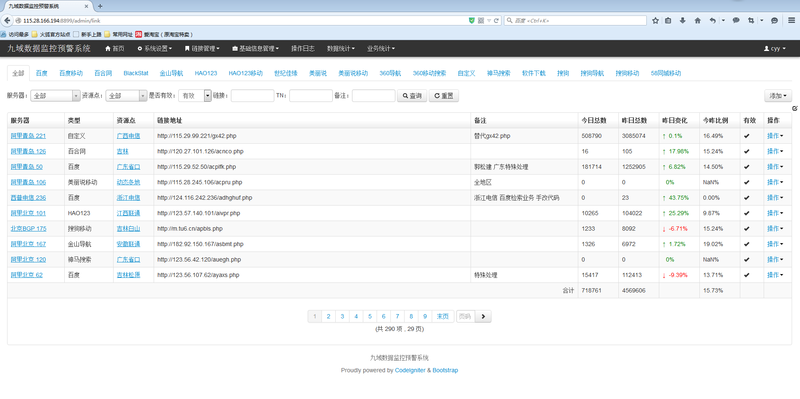This screenshot has width=800, height=399.
Task: Open the 爱淘宝 bookmark
Action: point(164,34)
